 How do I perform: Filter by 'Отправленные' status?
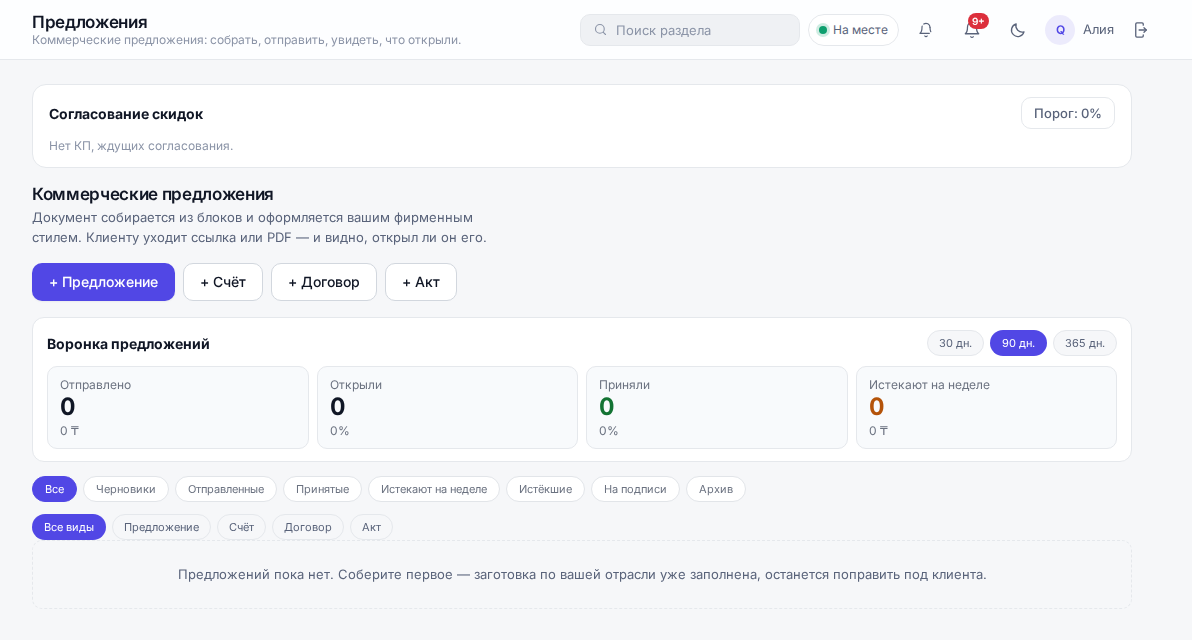pyautogui.click(x=226, y=489)
